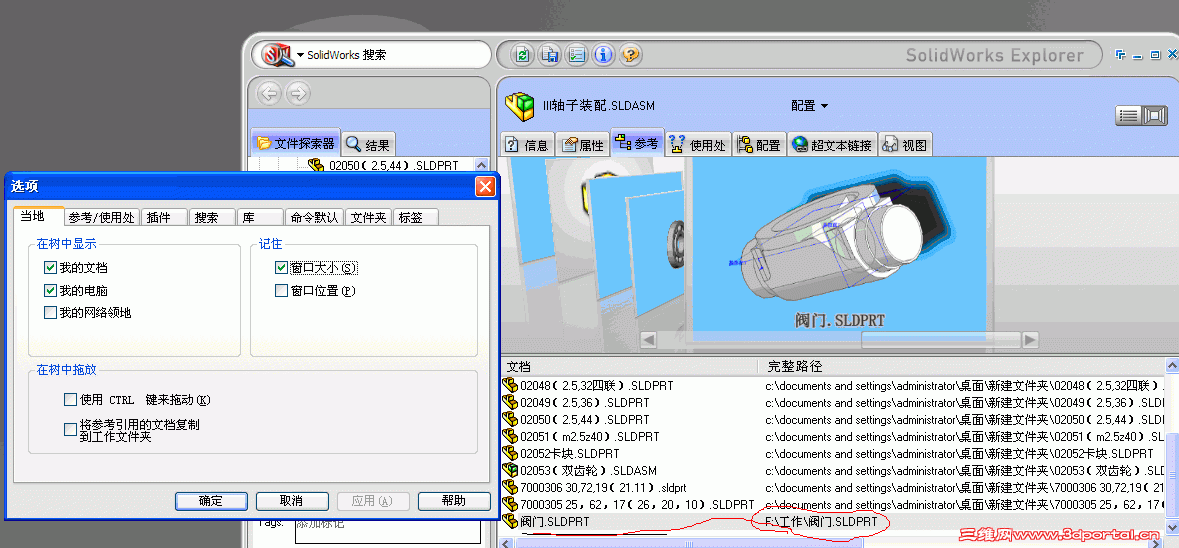This screenshot has height=548, width=1179.
Task: Click the preview carousel scroll thumb
Action: (x=940, y=340)
